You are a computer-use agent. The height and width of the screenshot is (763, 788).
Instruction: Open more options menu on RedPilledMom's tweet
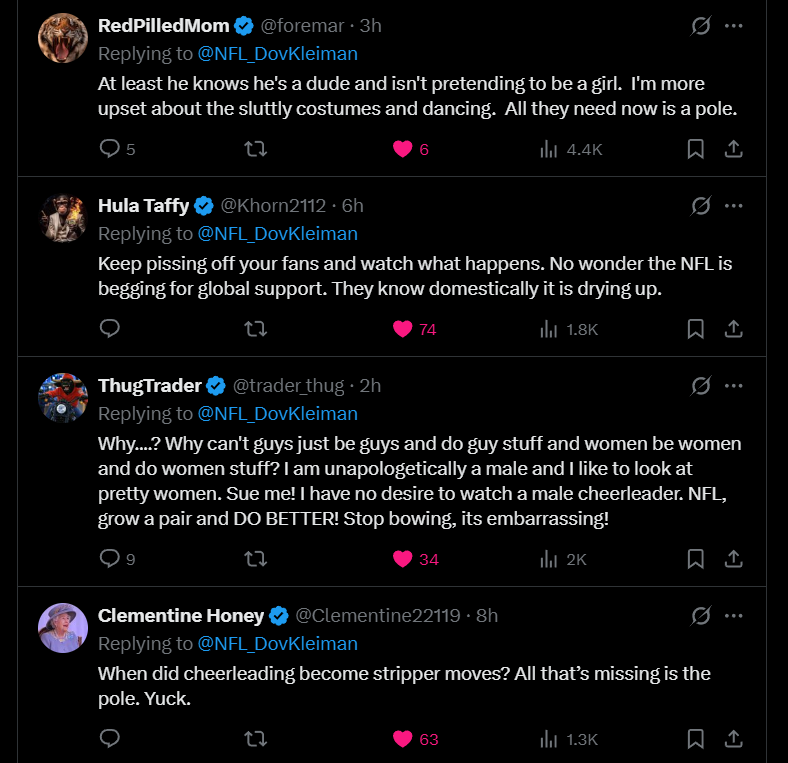click(x=734, y=26)
